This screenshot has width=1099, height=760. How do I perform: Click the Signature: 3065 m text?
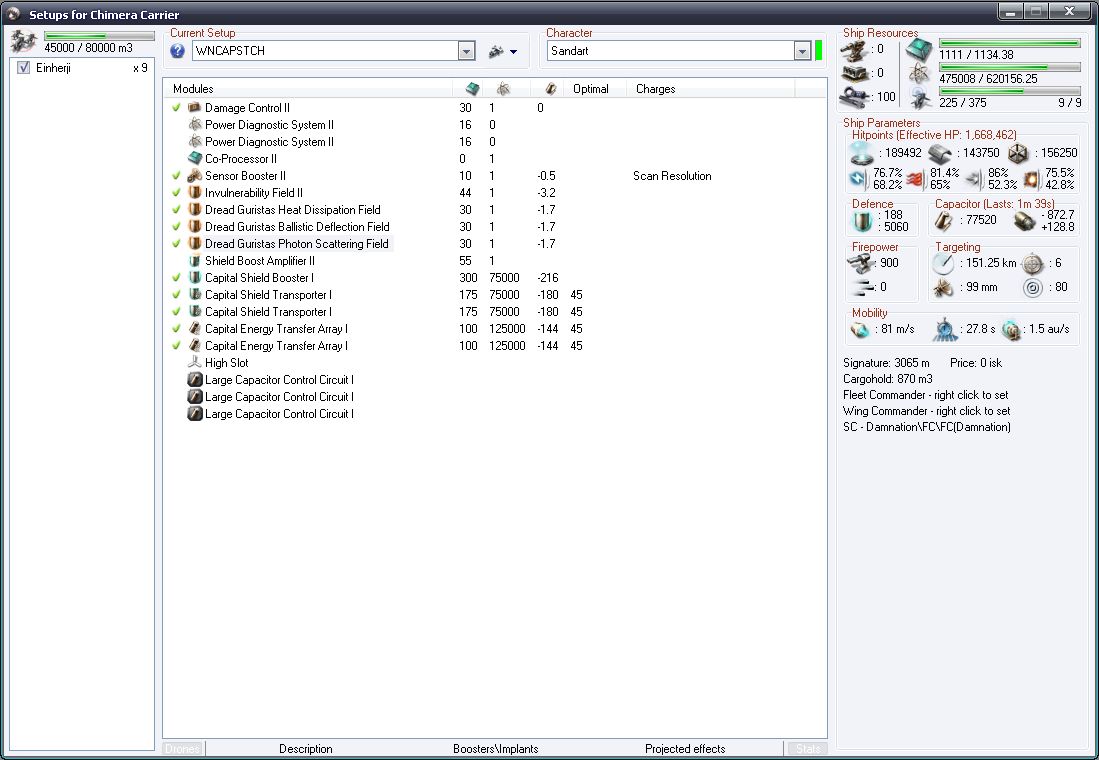pos(886,362)
